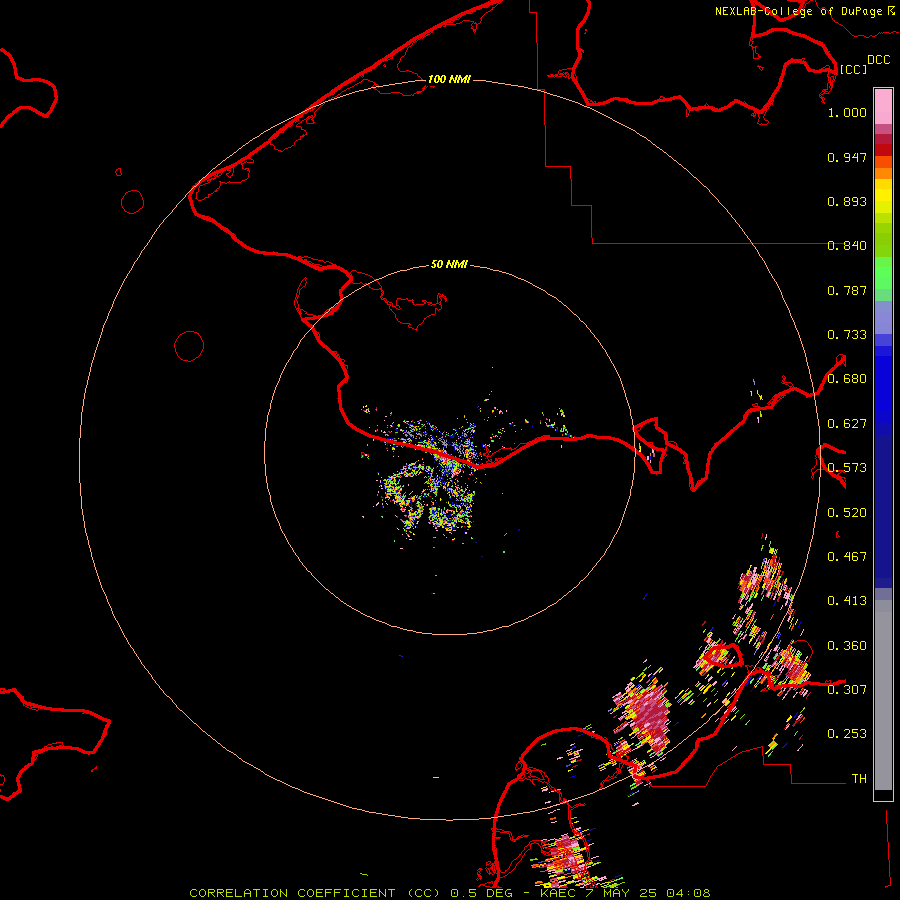Select the 0.467 scale value

coord(847,557)
